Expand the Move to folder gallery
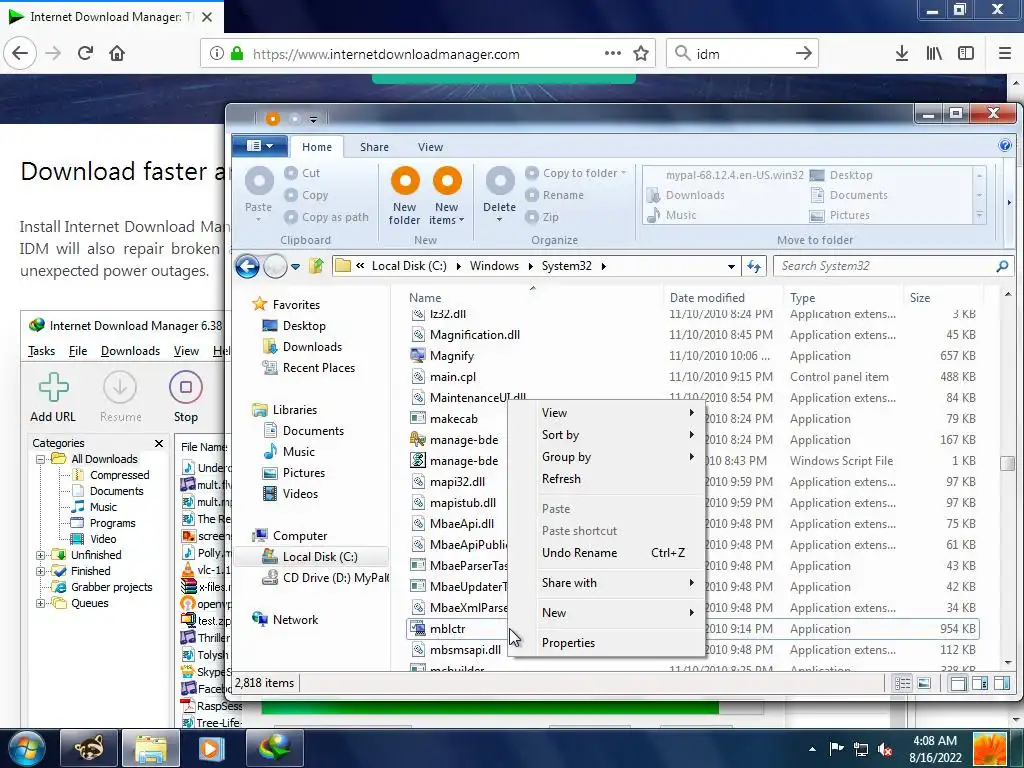Screen dimensions: 1024x768 [x=979, y=215]
